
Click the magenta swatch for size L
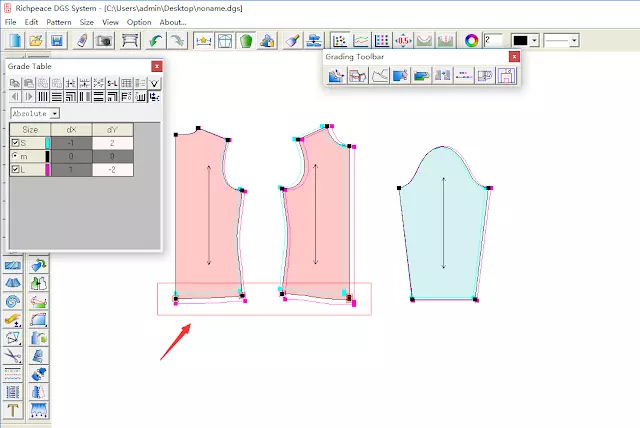click(47, 169)
